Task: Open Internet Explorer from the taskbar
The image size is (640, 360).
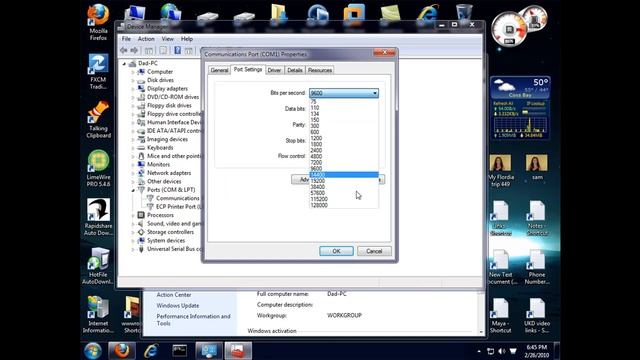Action: pyautogui.click(x=151, y=351)
